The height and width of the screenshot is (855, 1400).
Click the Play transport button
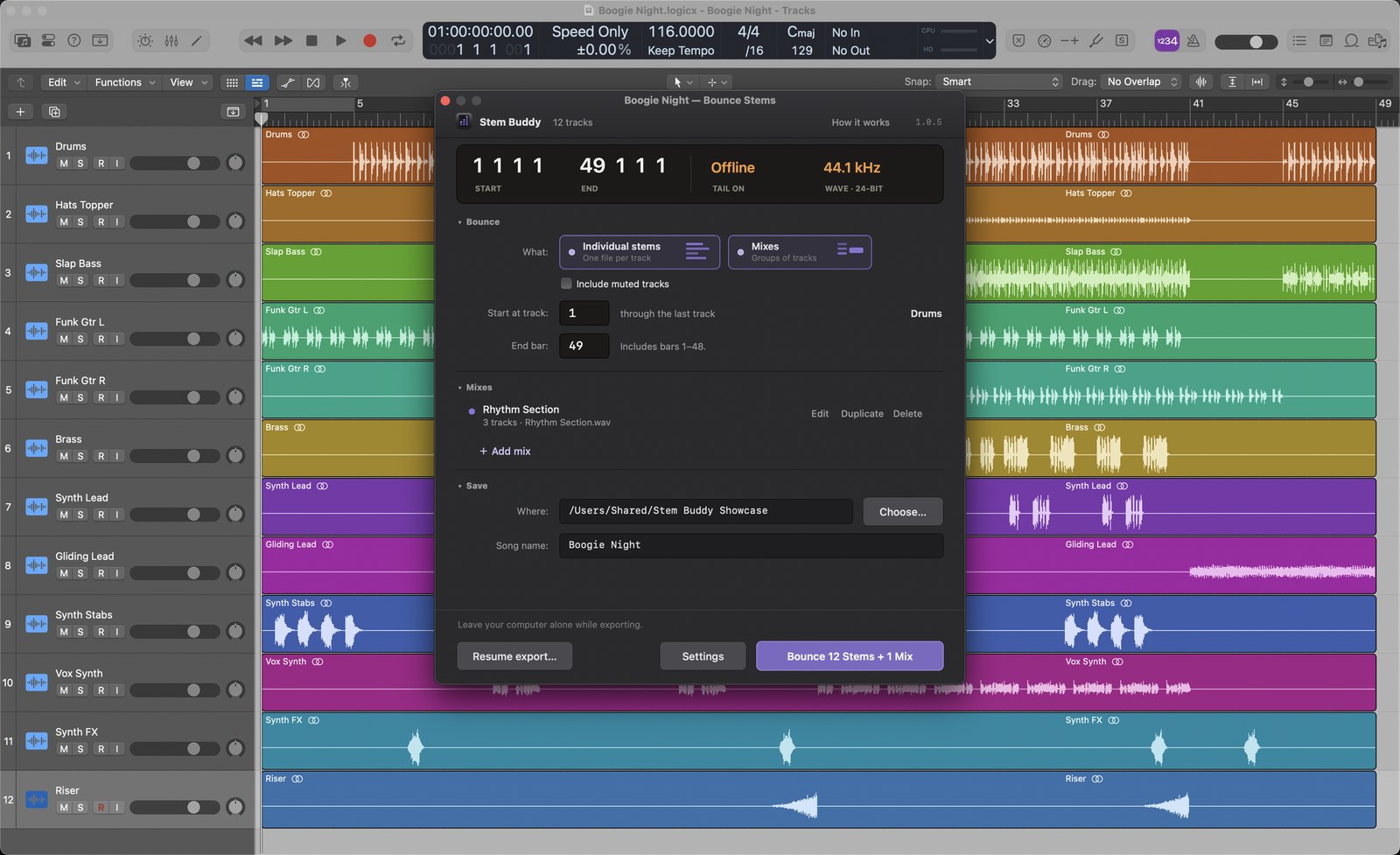pos(340,40)
